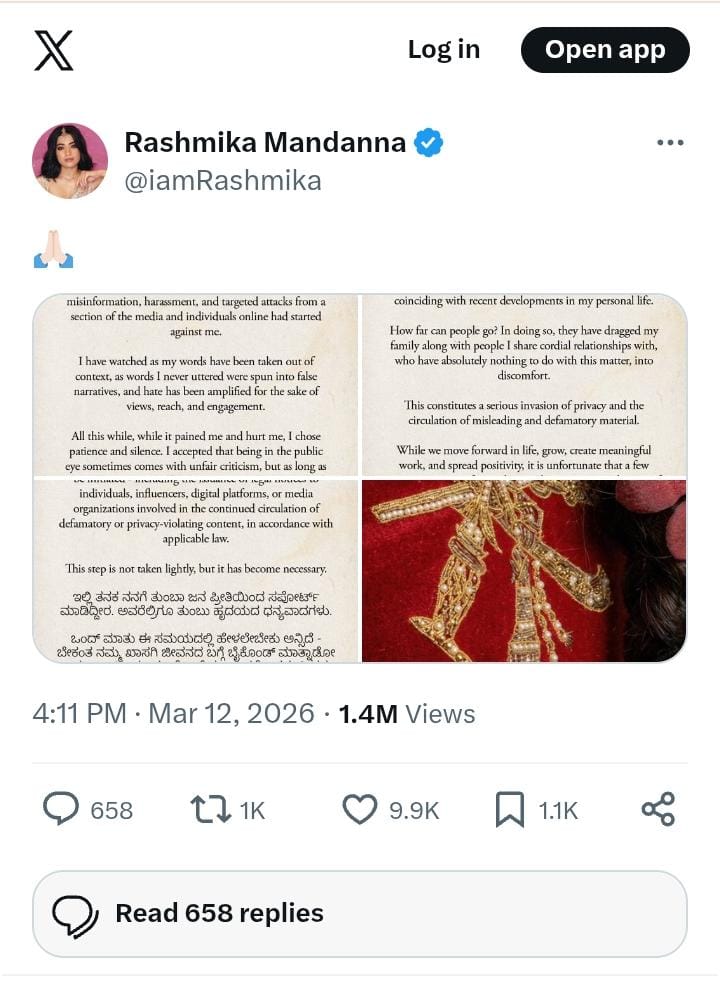The height and width of the screenshot is (986, 720).
Task: Click the blue verified badge
Action: [x=428, y=143]
